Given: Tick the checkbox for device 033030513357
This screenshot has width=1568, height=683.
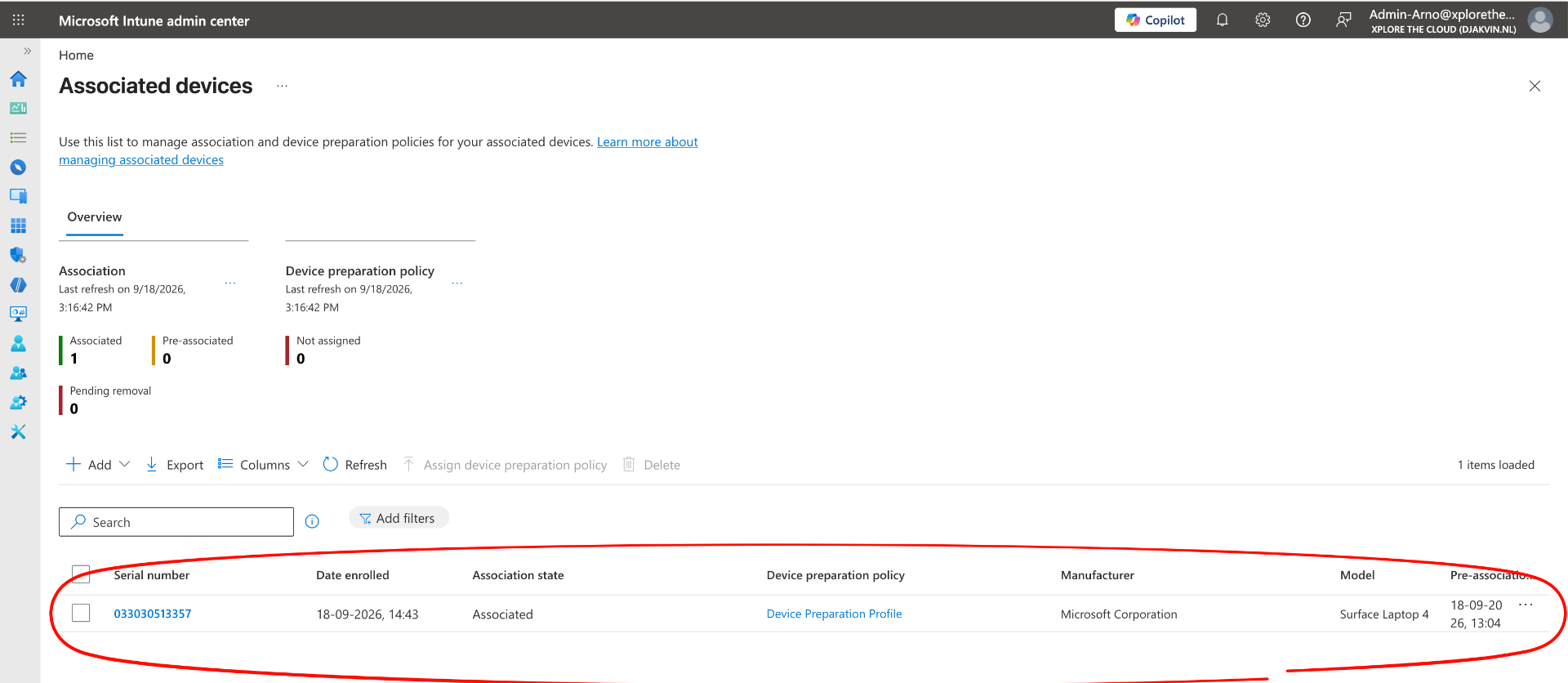Looking at the screenshot, I should 81,613.
